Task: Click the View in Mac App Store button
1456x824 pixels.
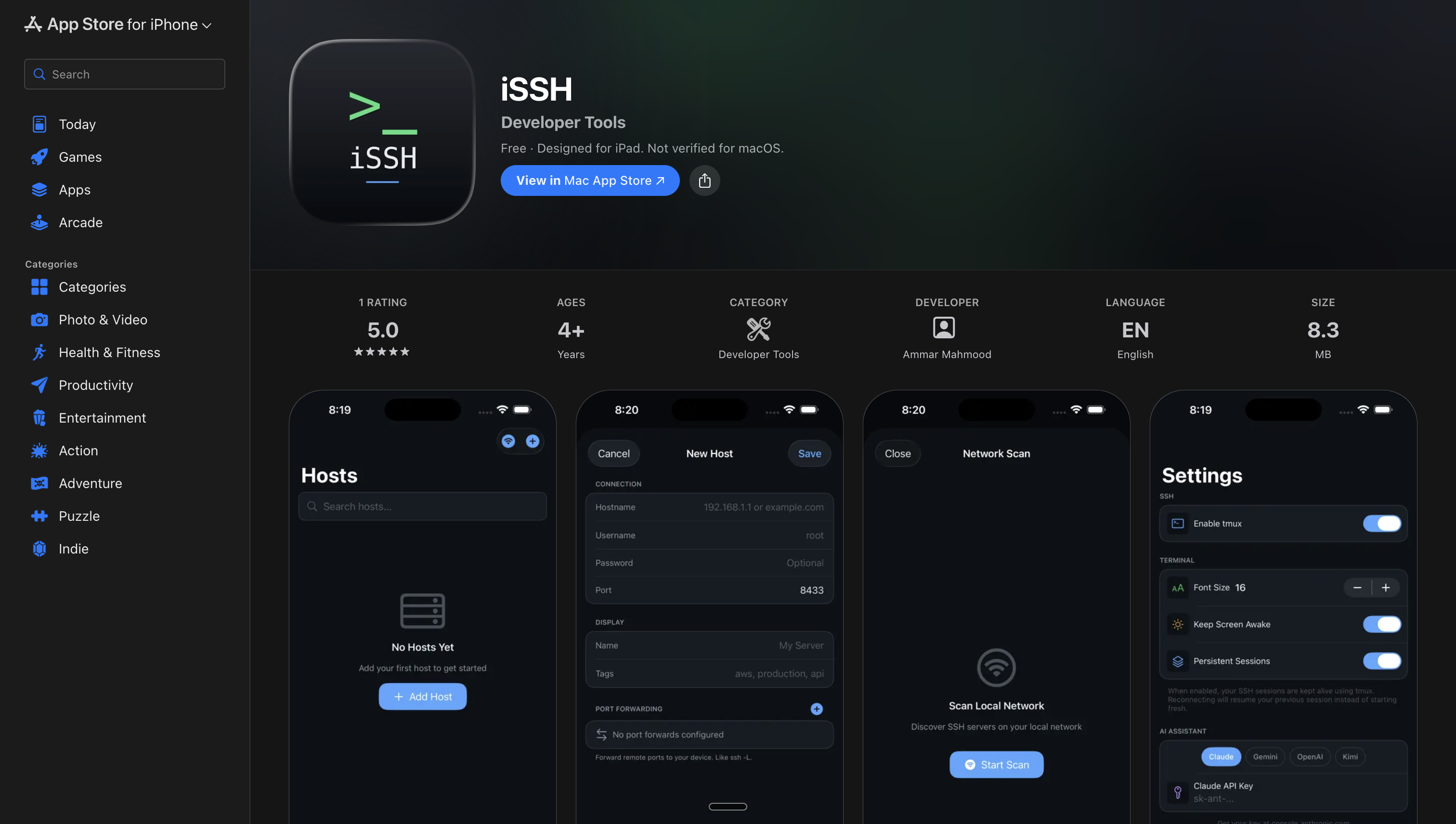Action: coord(589,180)
